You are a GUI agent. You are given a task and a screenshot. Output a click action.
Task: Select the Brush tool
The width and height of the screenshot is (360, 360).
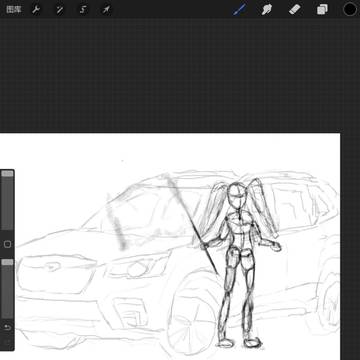click(239, 9)
